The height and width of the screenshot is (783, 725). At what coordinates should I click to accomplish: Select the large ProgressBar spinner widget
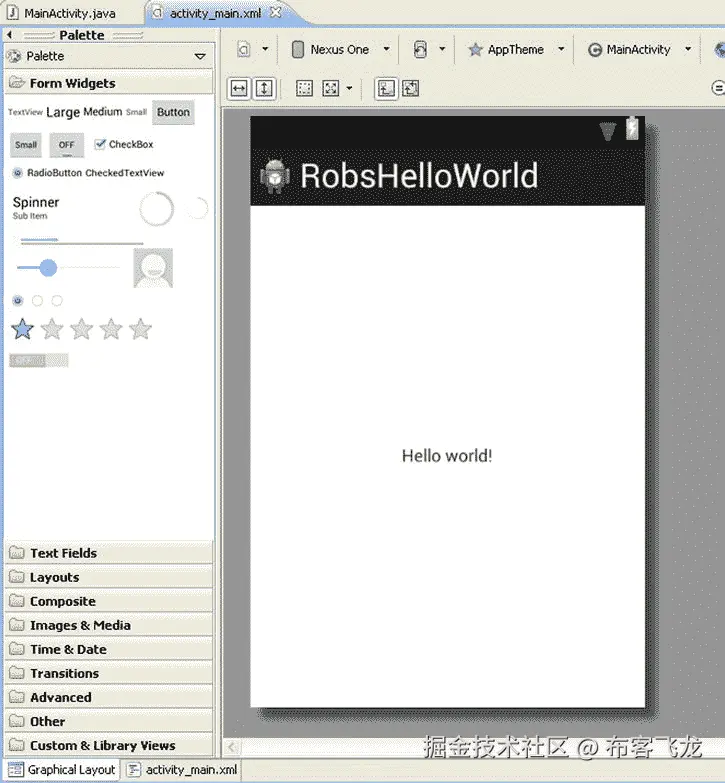(x=156, y=209)
